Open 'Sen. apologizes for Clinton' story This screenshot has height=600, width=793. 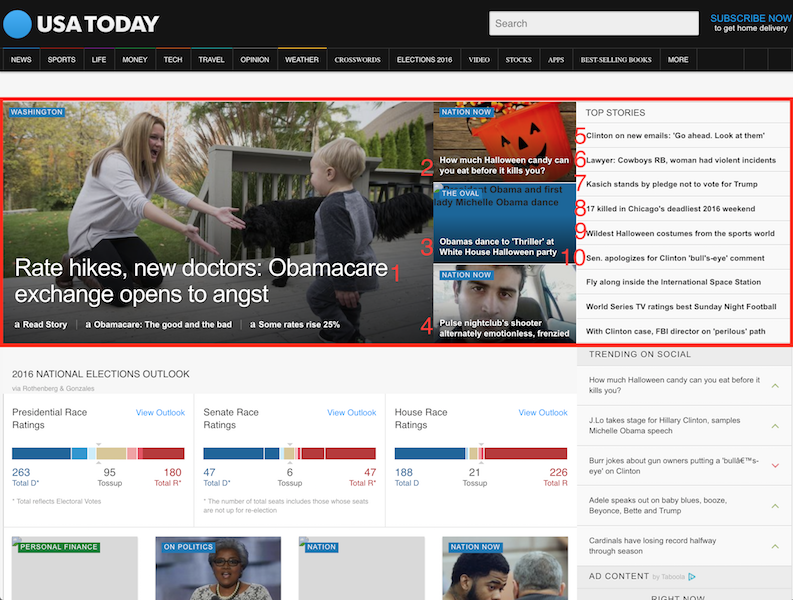coord(675,258)
